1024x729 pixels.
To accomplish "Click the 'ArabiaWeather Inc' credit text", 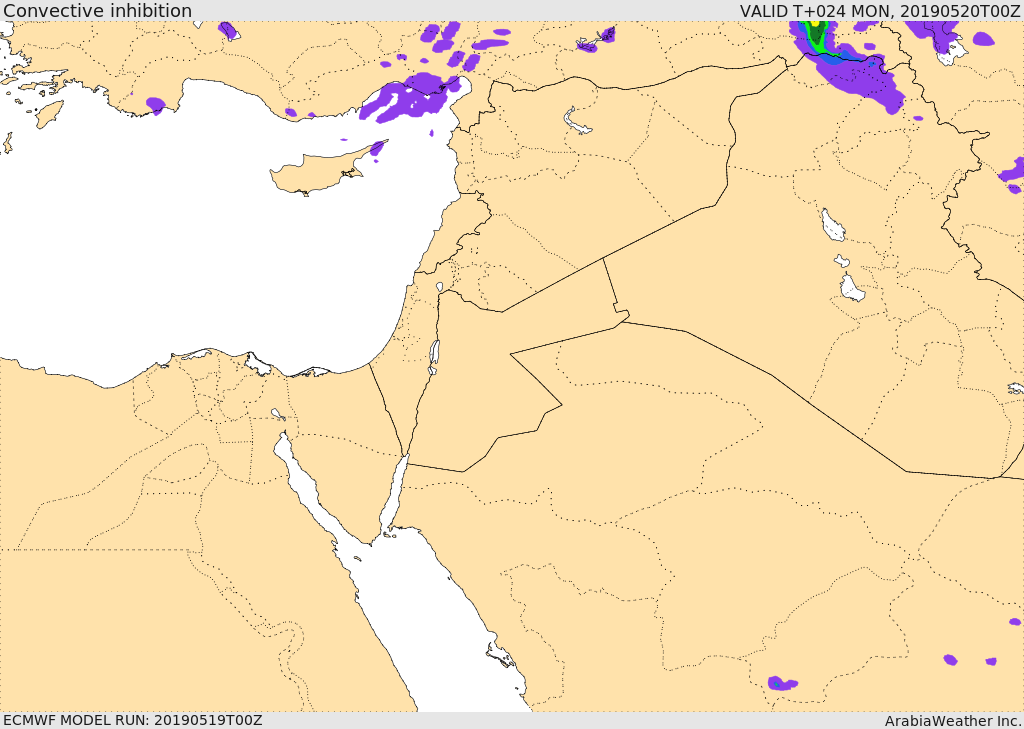I will tap(953, 721).
